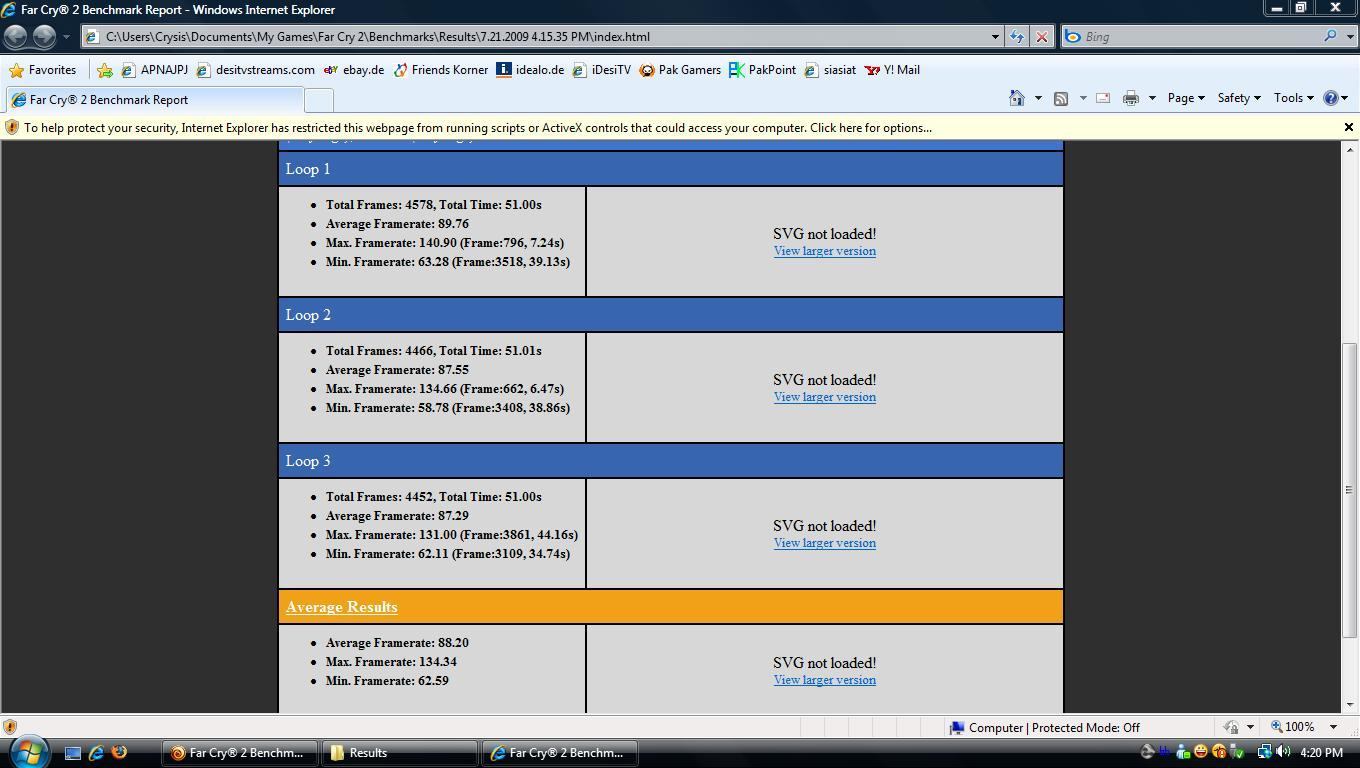
Task: Expand the feeds dropdown arrow
Action: coord(1082,98)
